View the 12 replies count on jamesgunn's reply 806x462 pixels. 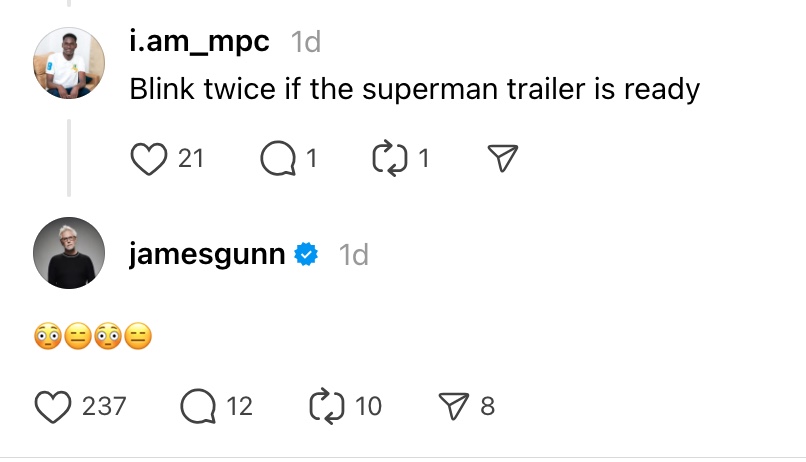(239, 406)
